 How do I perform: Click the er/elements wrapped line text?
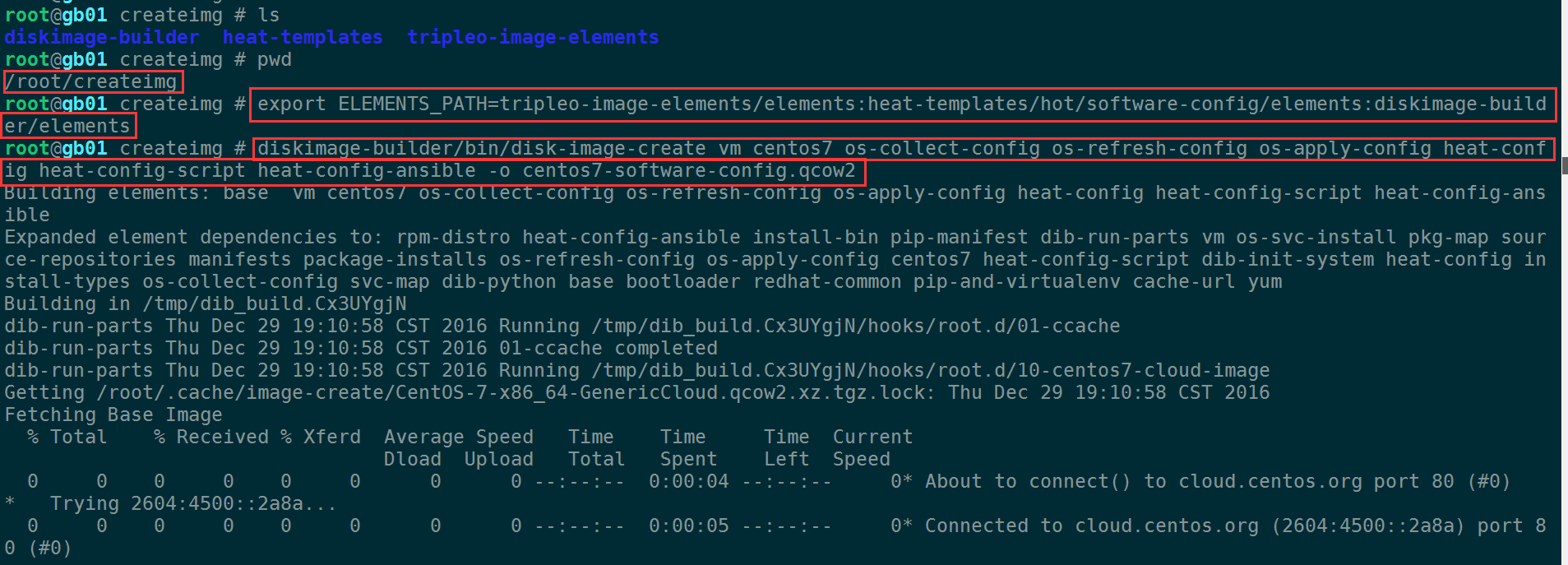[68, 126]
